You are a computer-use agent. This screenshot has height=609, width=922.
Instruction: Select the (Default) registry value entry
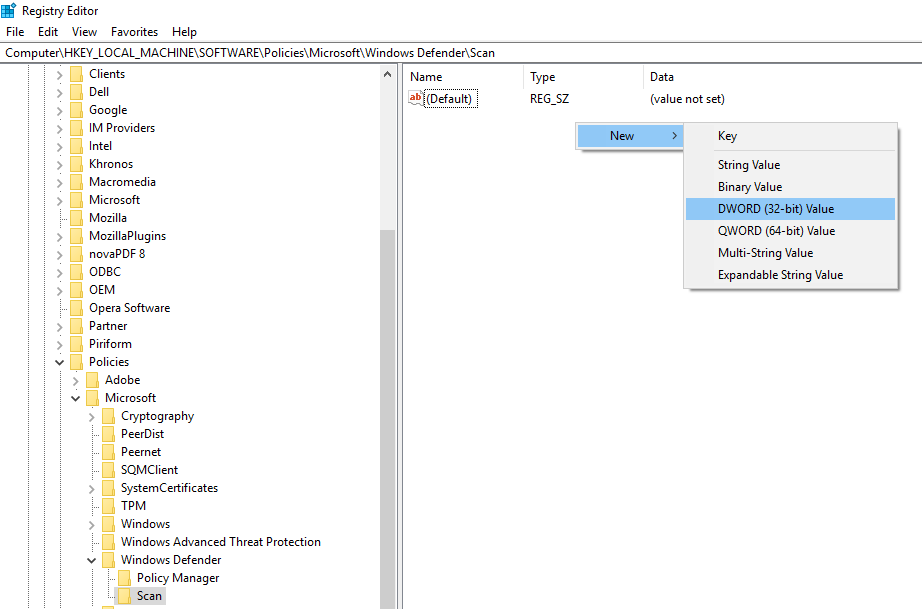(448, 98)
